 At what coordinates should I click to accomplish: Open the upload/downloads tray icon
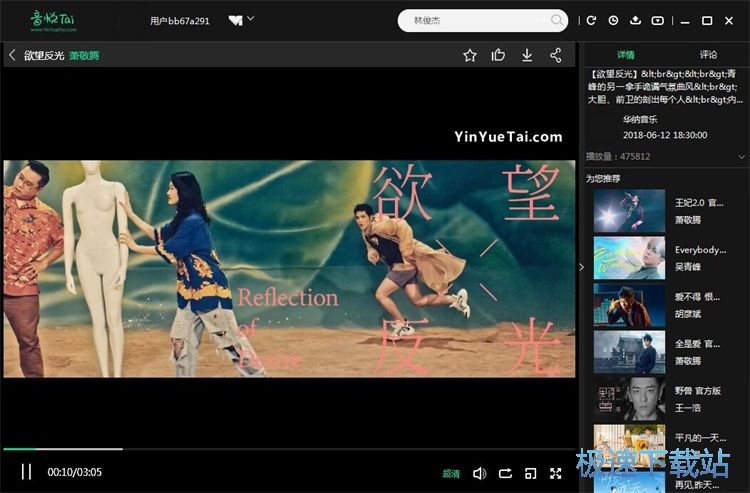tap(635, 20)
